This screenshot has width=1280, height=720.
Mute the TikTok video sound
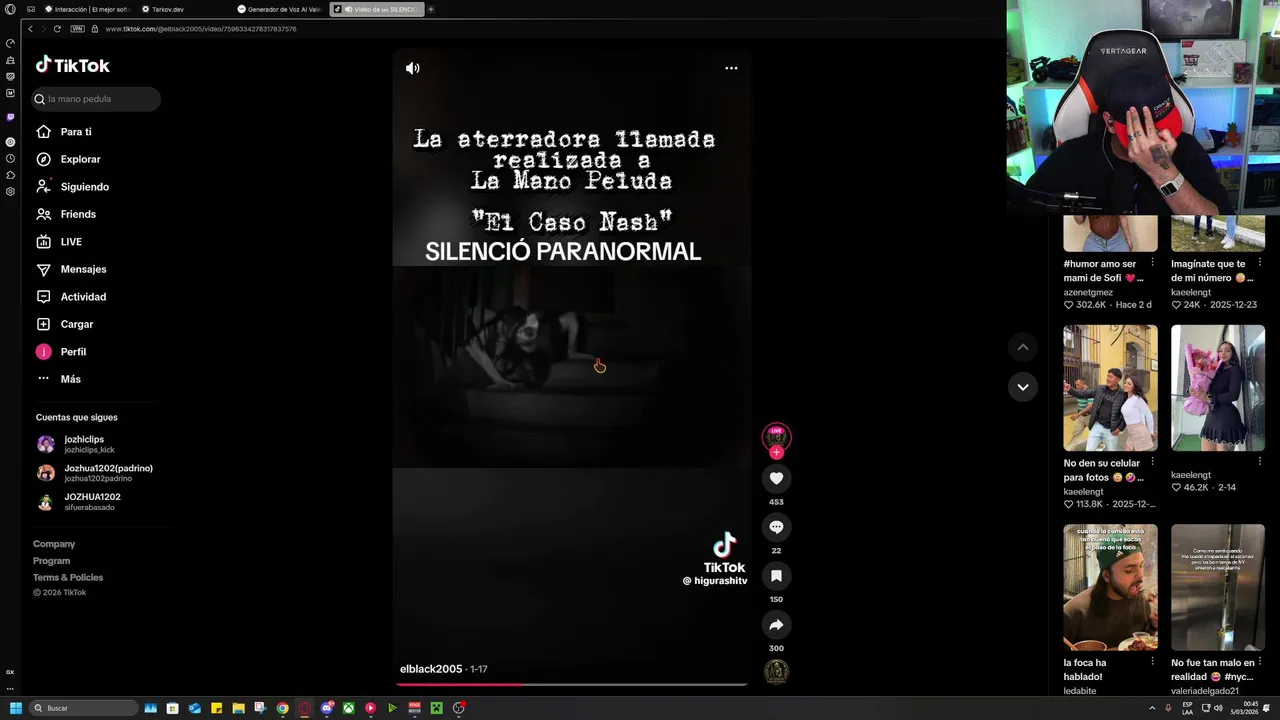click(413, 68)
